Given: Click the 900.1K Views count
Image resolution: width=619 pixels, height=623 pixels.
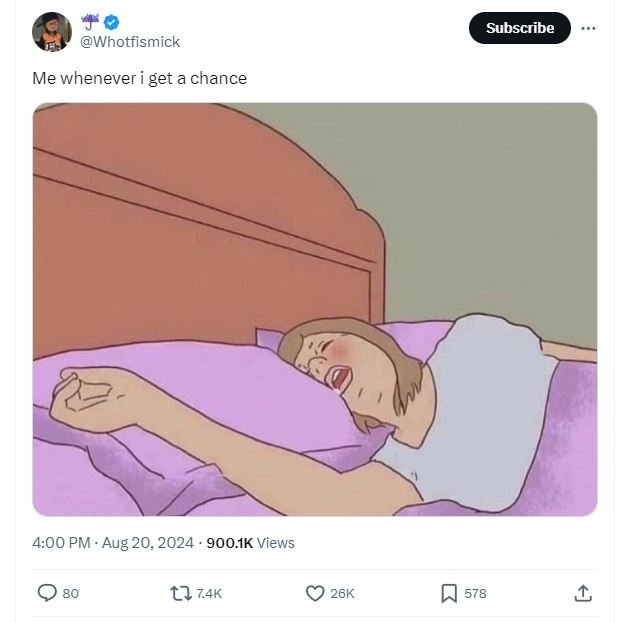Looking at the screenshot, I should pyautogui.click(x=250, y=542).
